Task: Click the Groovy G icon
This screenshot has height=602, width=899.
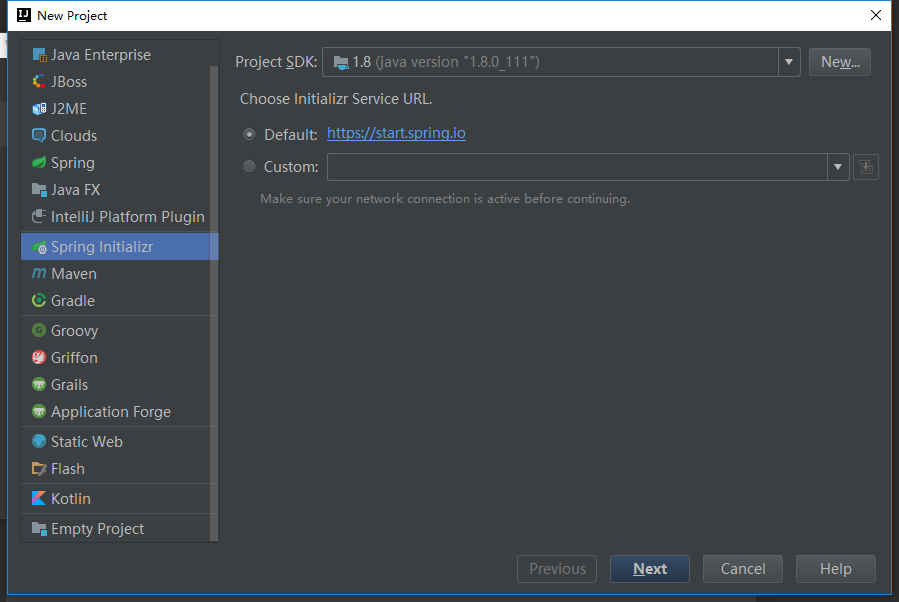Action: 39,330
